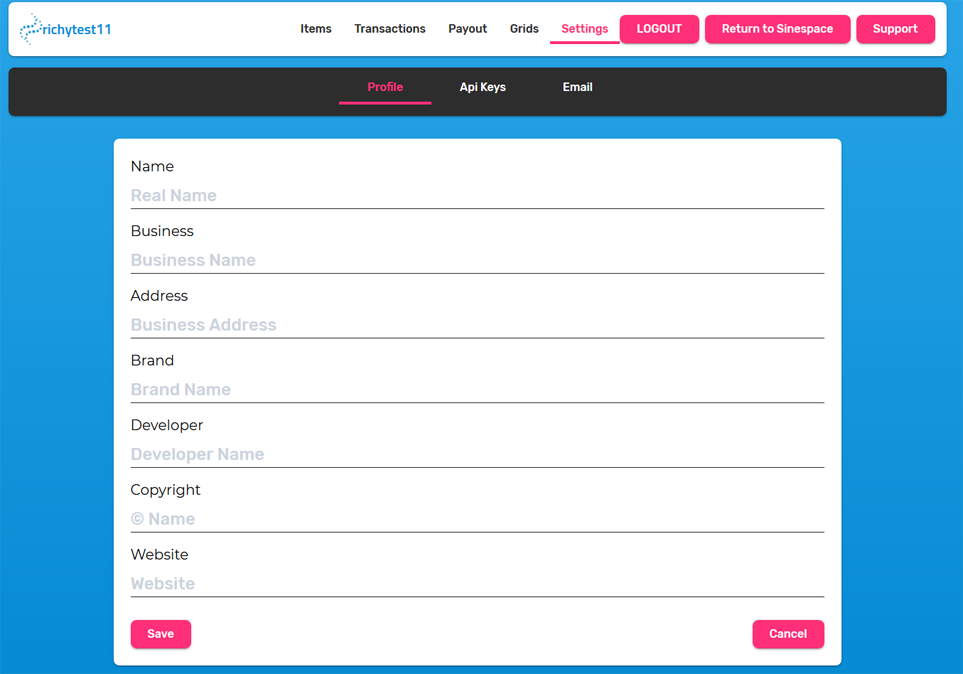Open the Payout section
The image size is (963, 674).
point(468,29)
